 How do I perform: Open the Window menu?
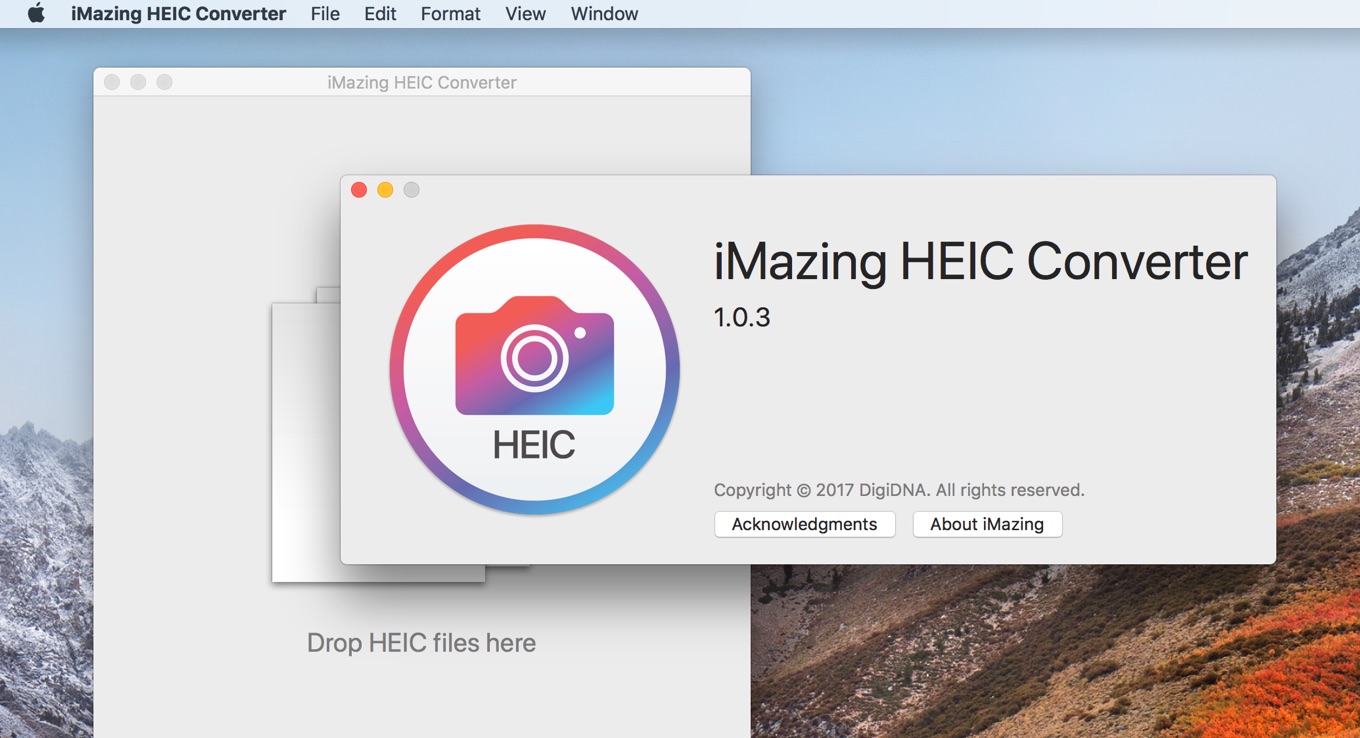click(604, 14)
